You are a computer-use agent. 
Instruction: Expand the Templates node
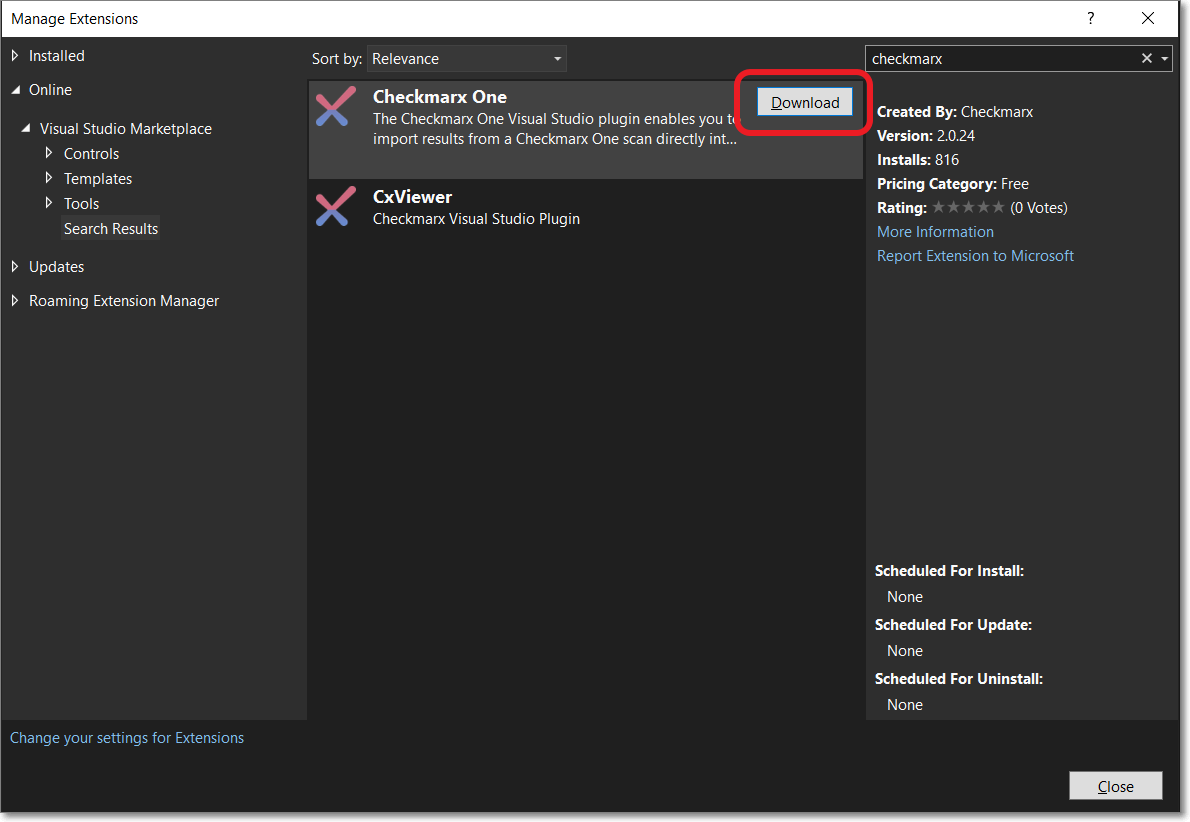point(49,178)
